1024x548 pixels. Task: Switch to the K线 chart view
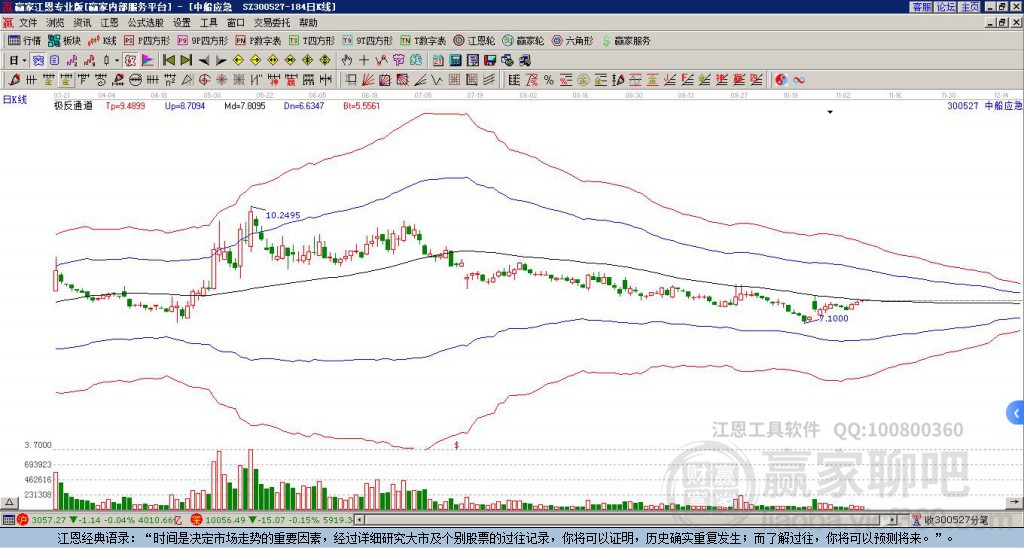(x=101, y=40)
